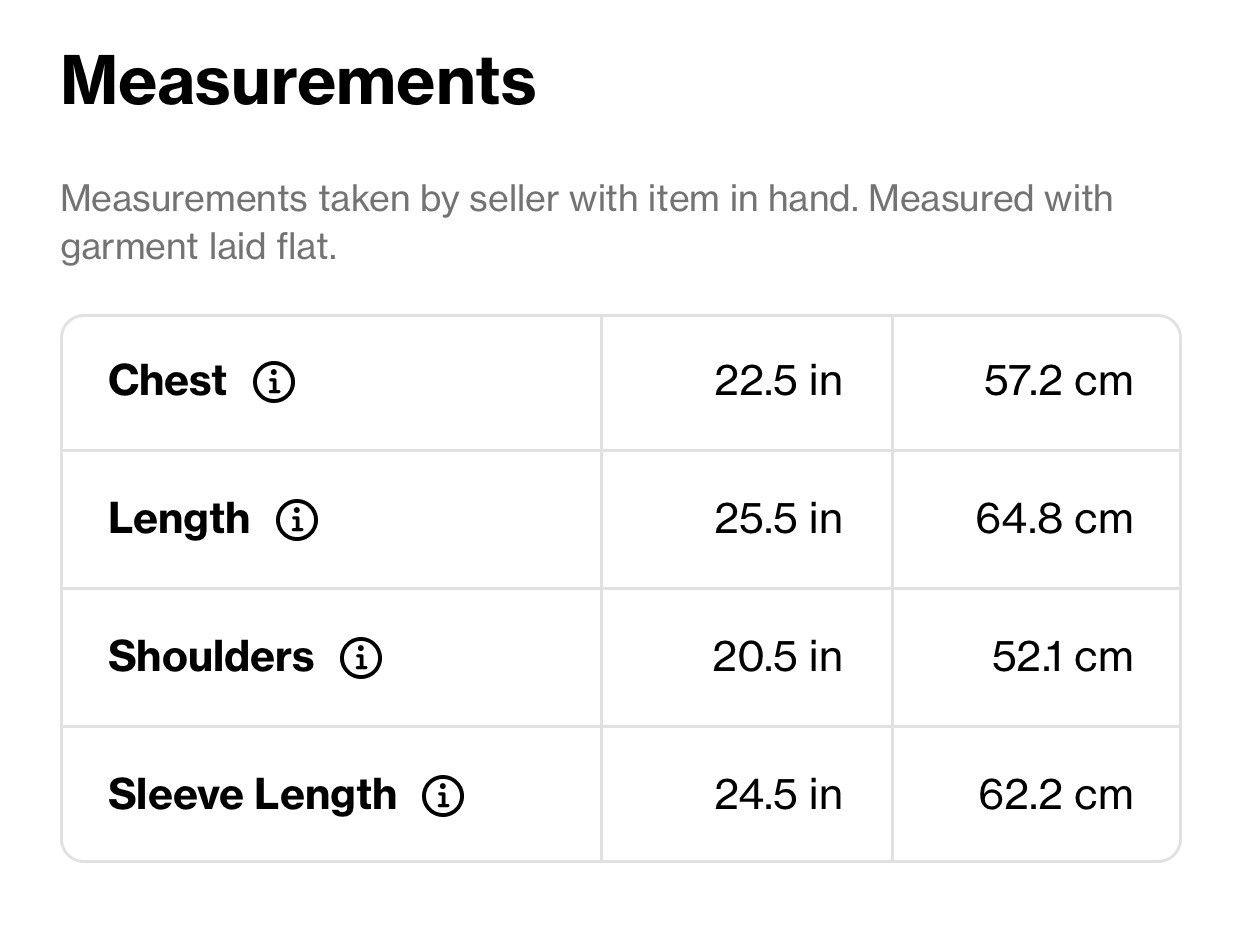Viewport: 1242px width, 932px height.
Task: Click the Measurements heading
Action: coord(298,81)
